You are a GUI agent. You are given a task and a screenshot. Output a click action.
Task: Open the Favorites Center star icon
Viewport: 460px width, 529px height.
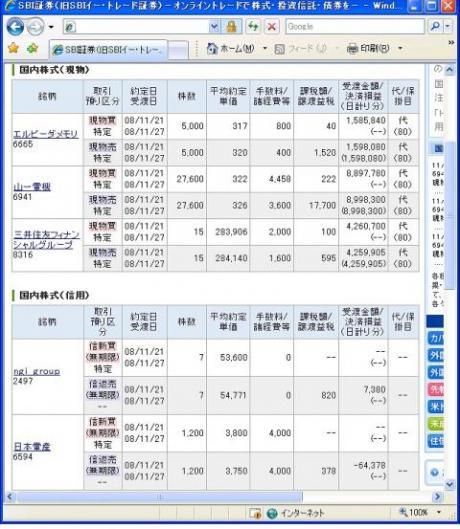13,48
